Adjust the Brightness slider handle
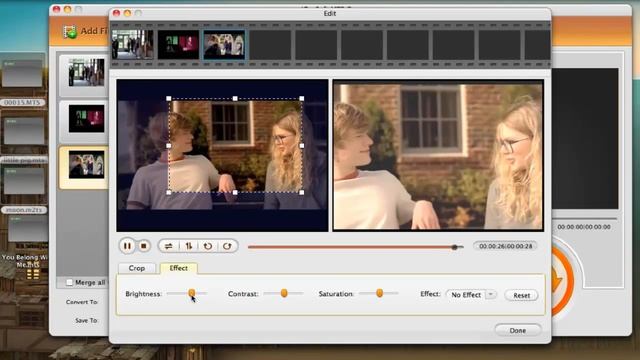This screenshot has height=360, width=640. pos(191,293)
